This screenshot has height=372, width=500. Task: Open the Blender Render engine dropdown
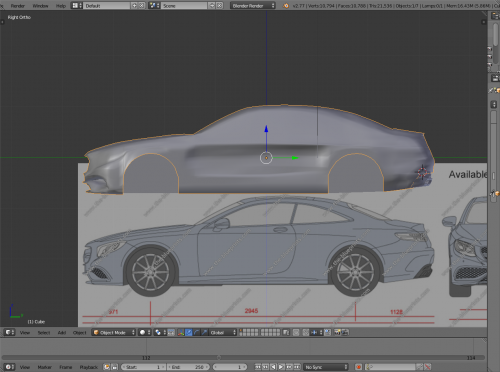click(253, 6)
